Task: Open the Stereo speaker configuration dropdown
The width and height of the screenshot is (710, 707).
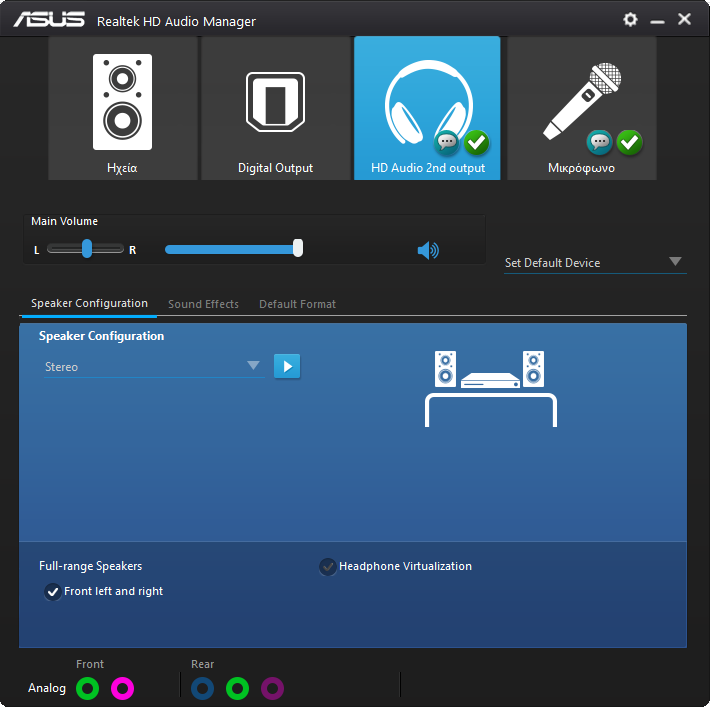Action: pyautogui.click(x=154, y=366)
